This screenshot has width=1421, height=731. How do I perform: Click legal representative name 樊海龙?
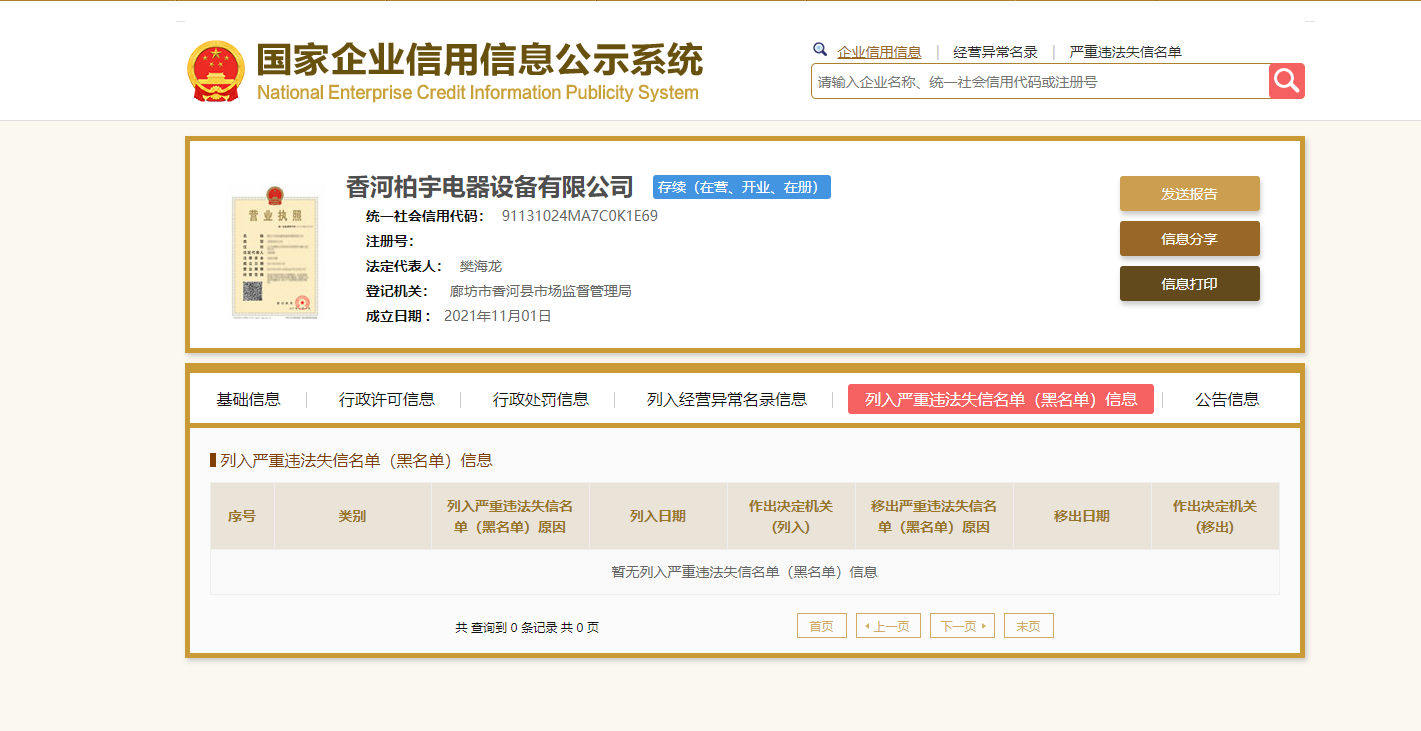click(481, 266)
